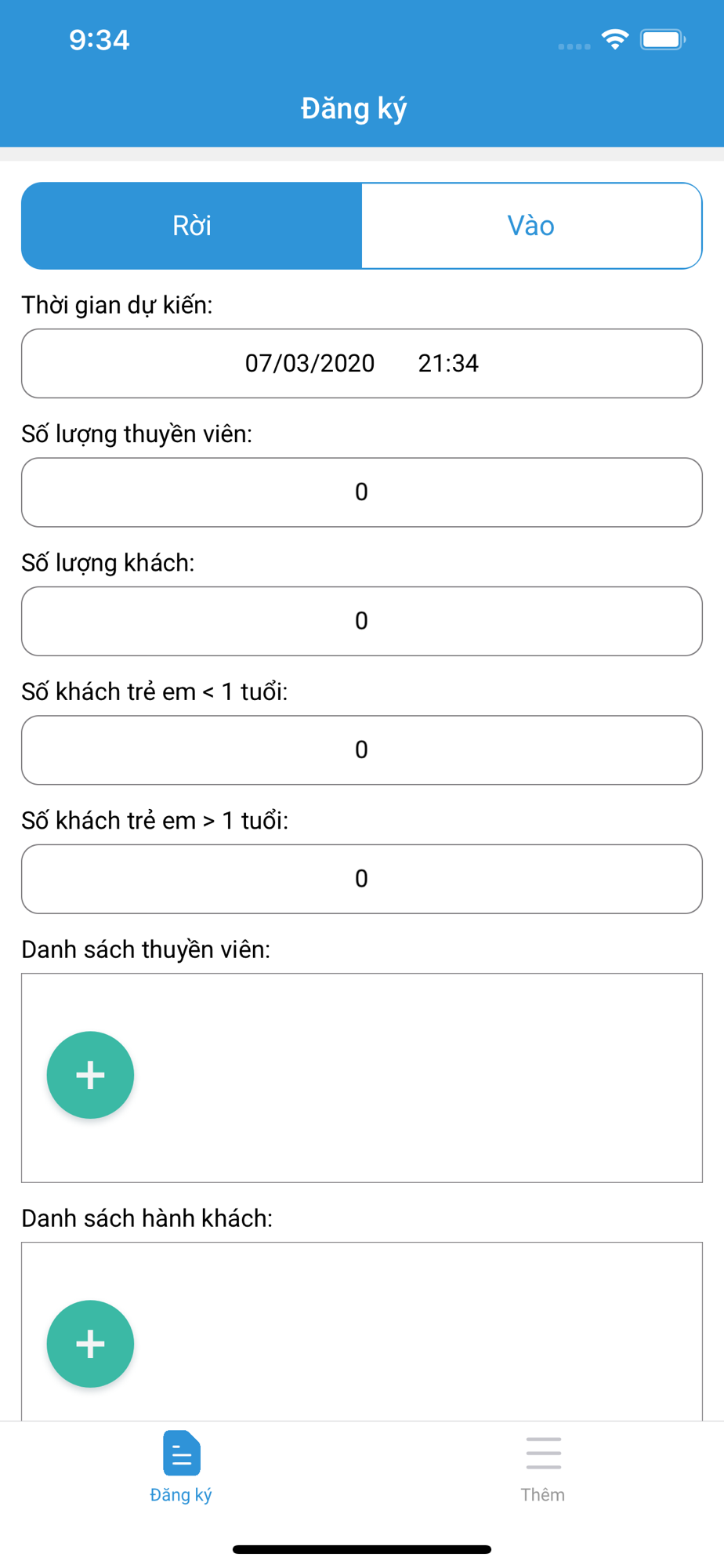This screenshot has width=724, height=1568.
Task: Switch to the Vào segment
Action: 531,226
